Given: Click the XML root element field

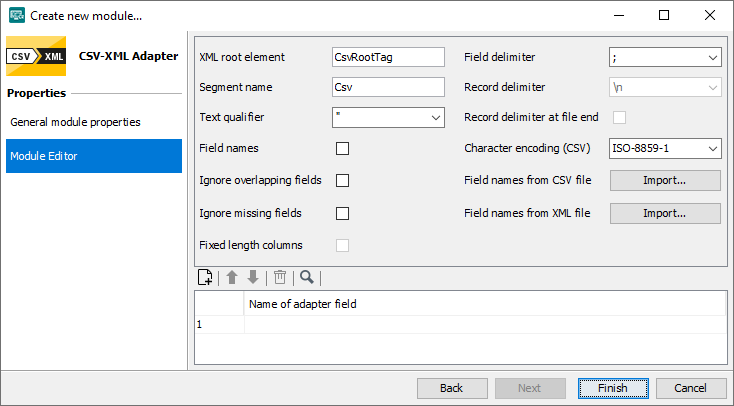Looking at the screenshot, I should (x=387, y=58).
